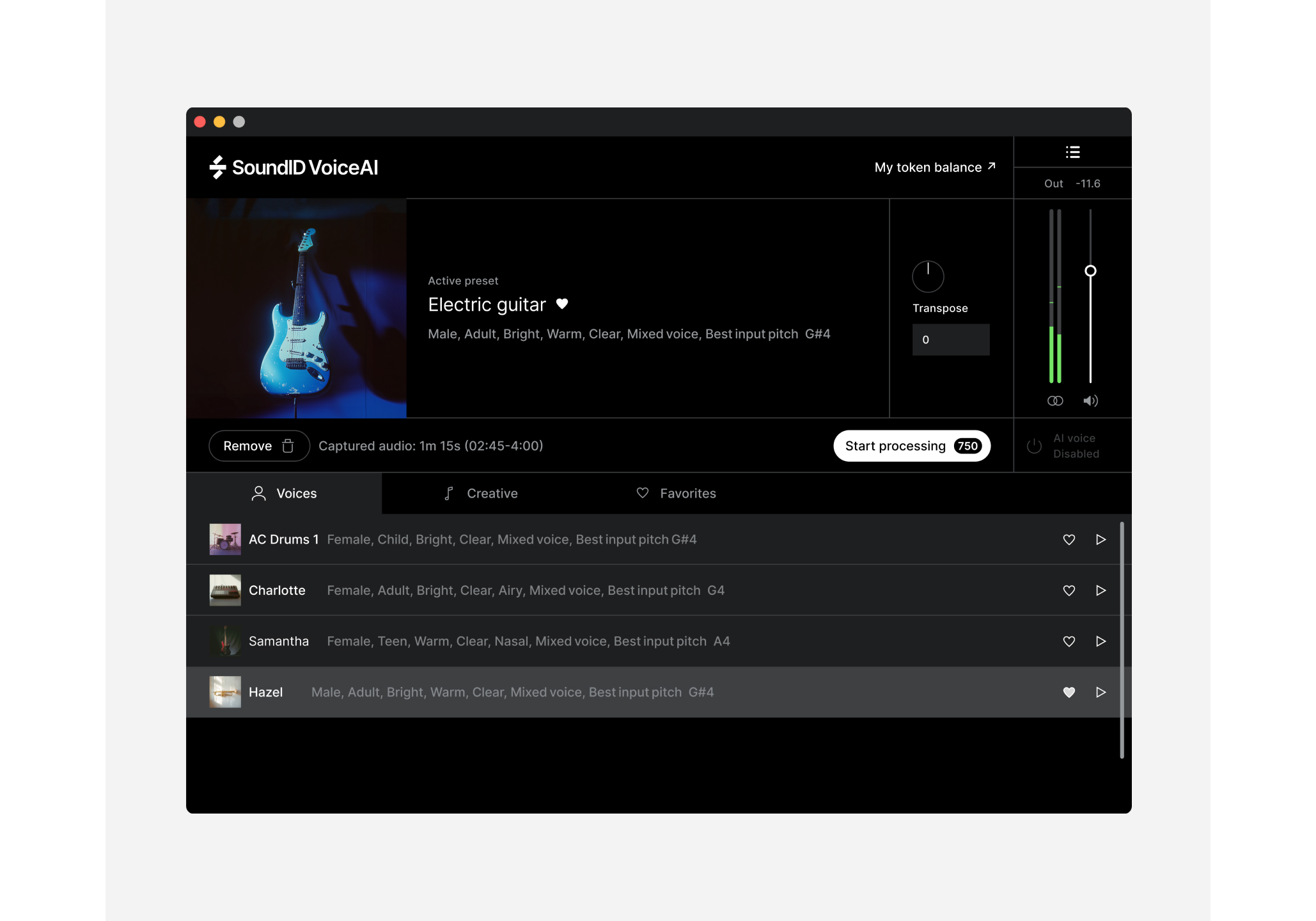Screen dimensions: 1316x921
Task: Select Hazel thumbnail
Action: pyautogui.click(x=225, y=692)
